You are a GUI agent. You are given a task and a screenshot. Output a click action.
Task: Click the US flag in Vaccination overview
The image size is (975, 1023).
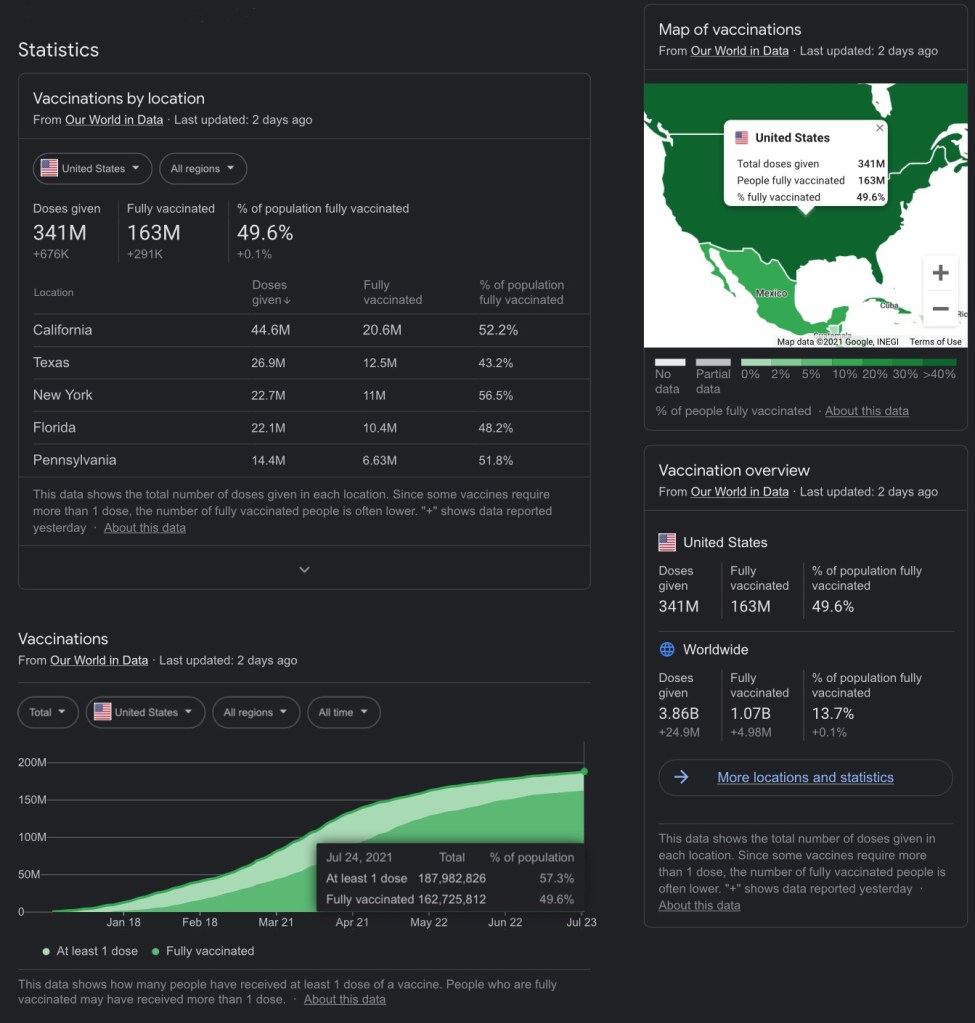tap(667, 542)
